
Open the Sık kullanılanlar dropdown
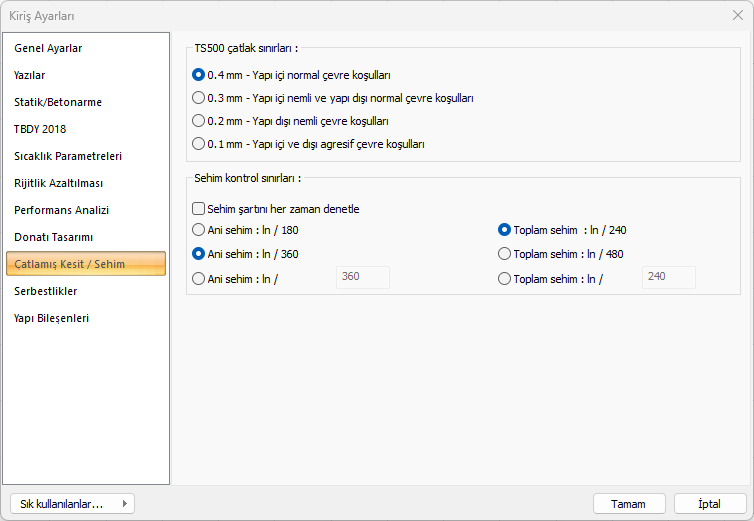71,504
